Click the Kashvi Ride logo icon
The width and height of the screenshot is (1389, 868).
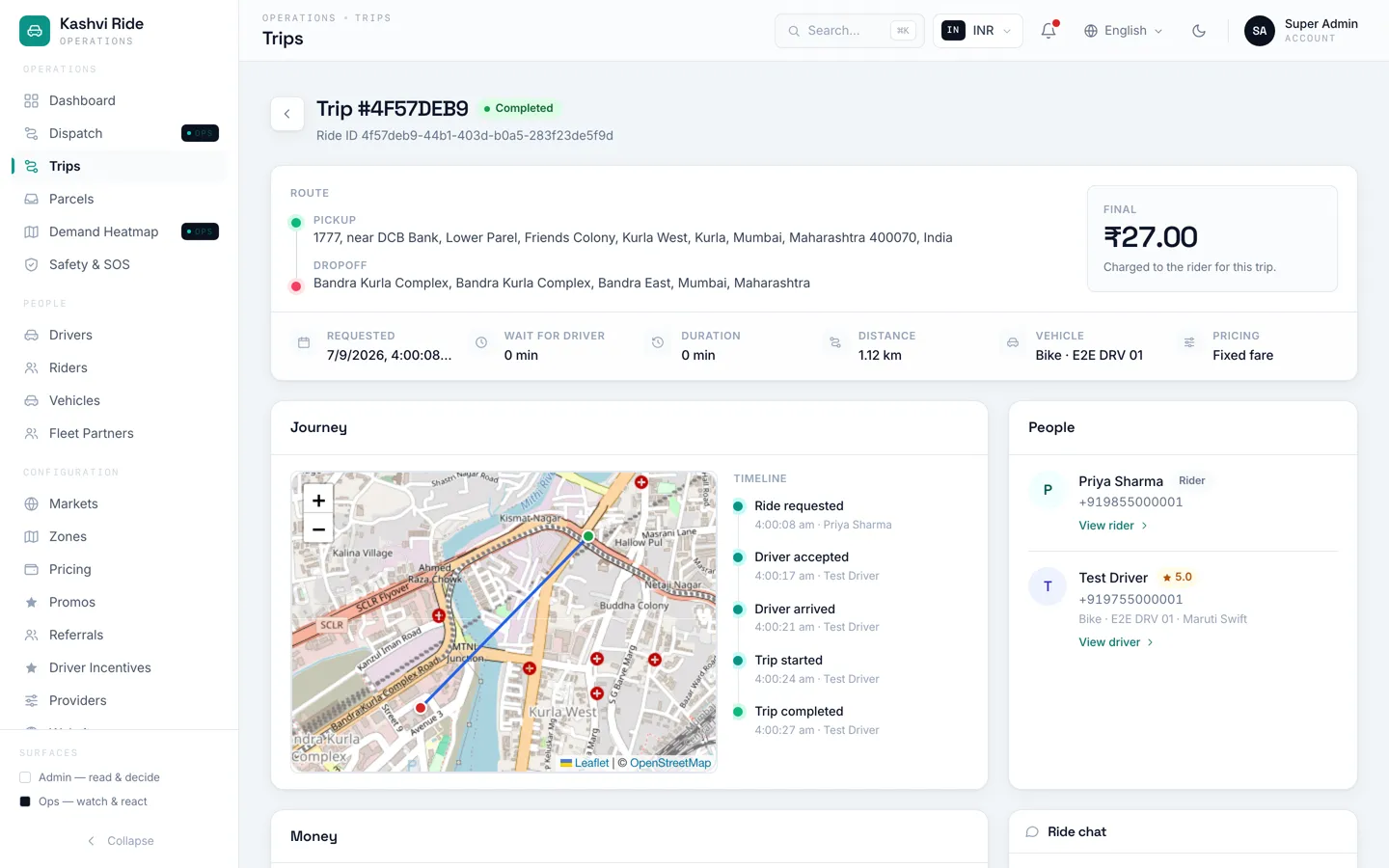point(35,31)
